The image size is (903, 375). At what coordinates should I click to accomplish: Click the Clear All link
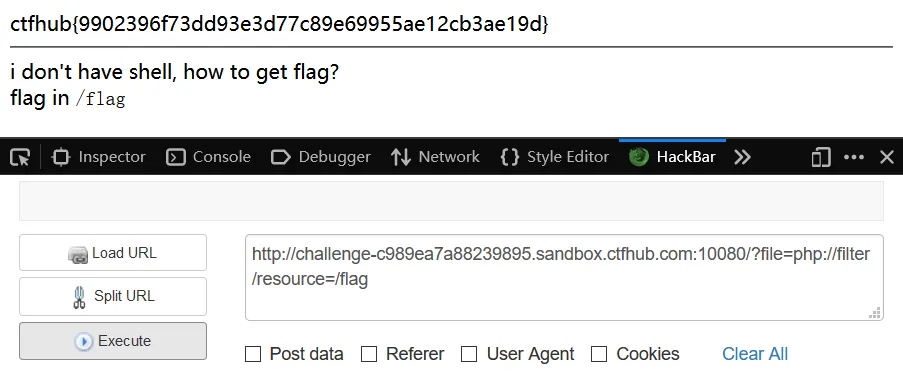755,354
